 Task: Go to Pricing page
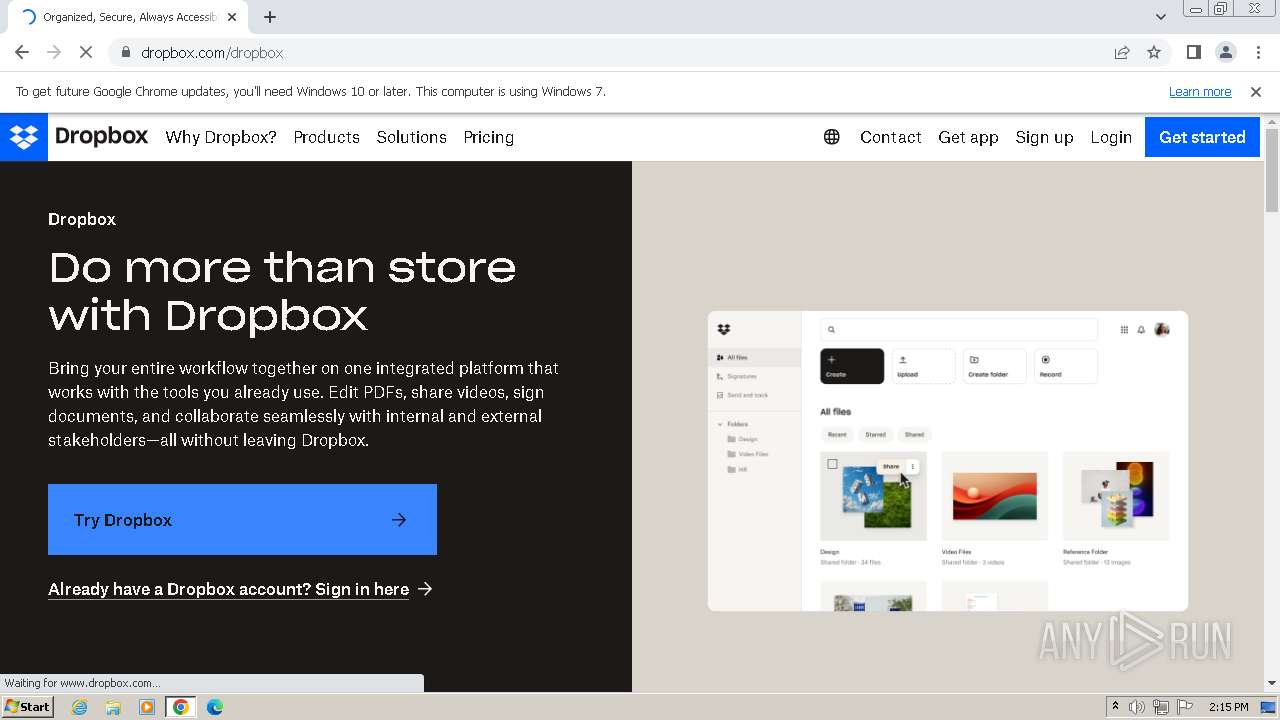point(488,137)
